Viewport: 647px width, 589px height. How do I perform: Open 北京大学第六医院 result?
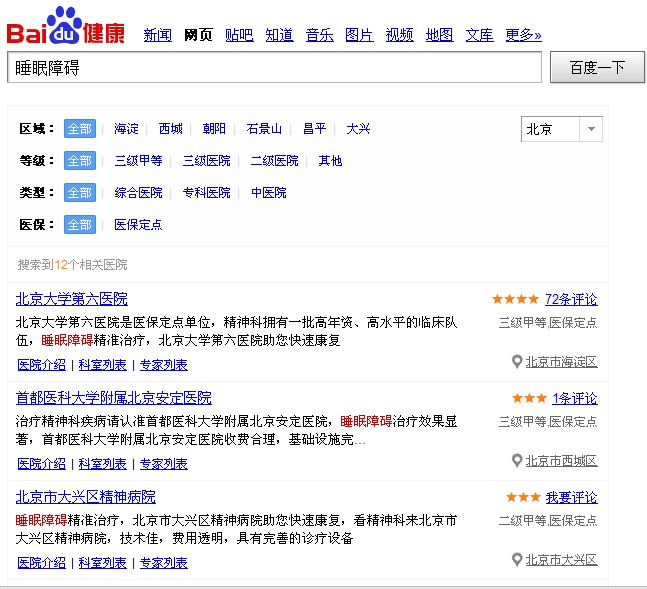tap(72, 299)
